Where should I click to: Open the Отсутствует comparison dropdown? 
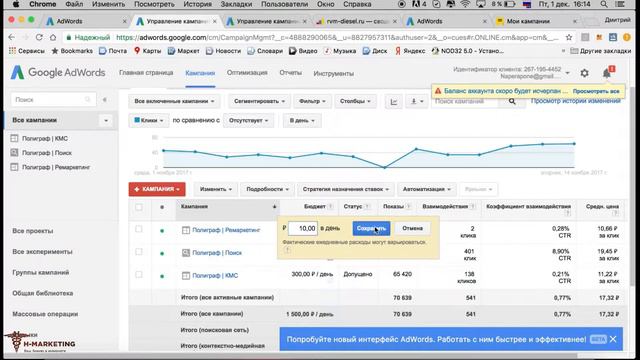(x=248, y=120)
